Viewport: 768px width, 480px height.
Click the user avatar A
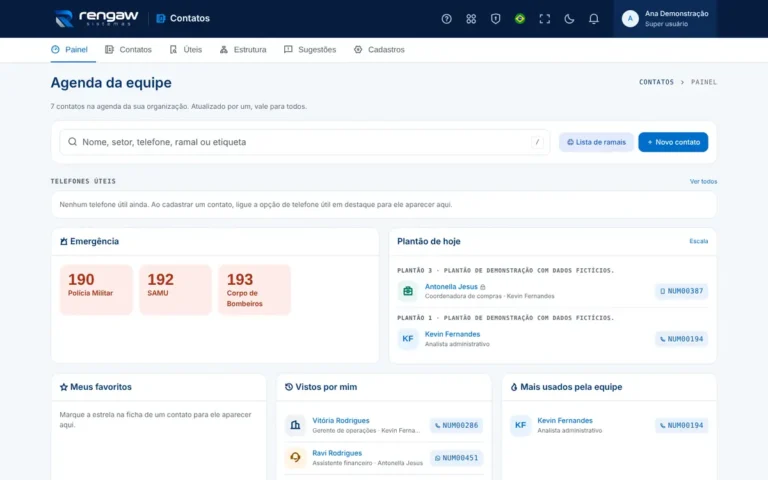(630, 19)
